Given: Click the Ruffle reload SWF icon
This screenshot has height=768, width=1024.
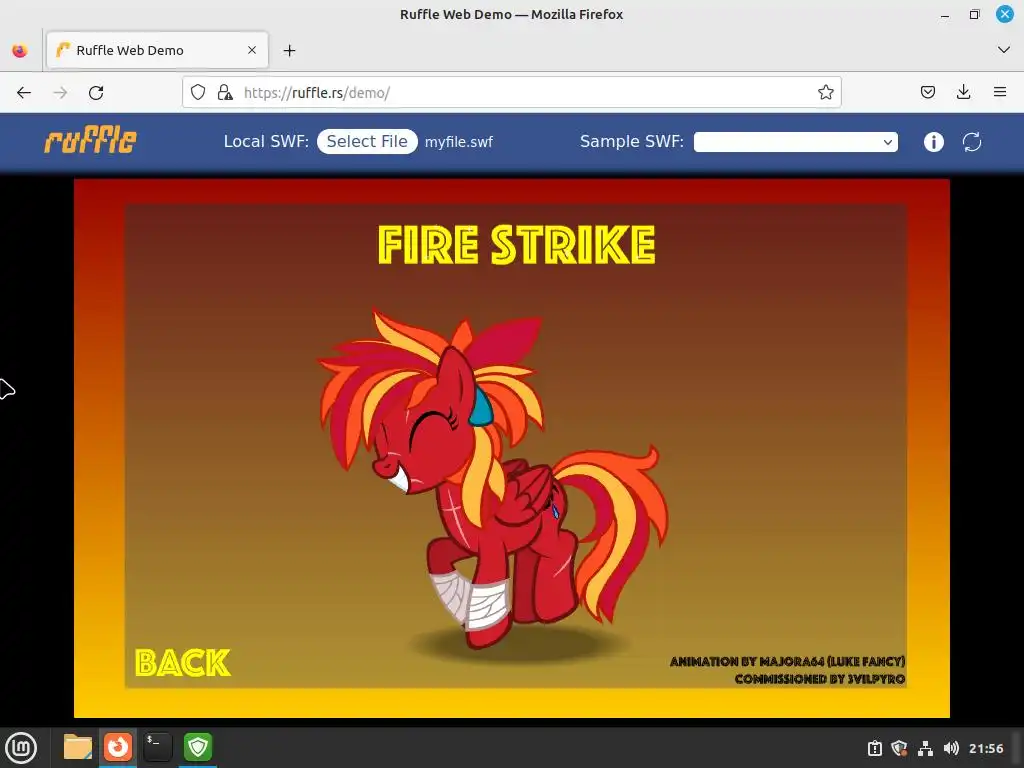Looking at the screenshot, I should click(x=972, y=142).
